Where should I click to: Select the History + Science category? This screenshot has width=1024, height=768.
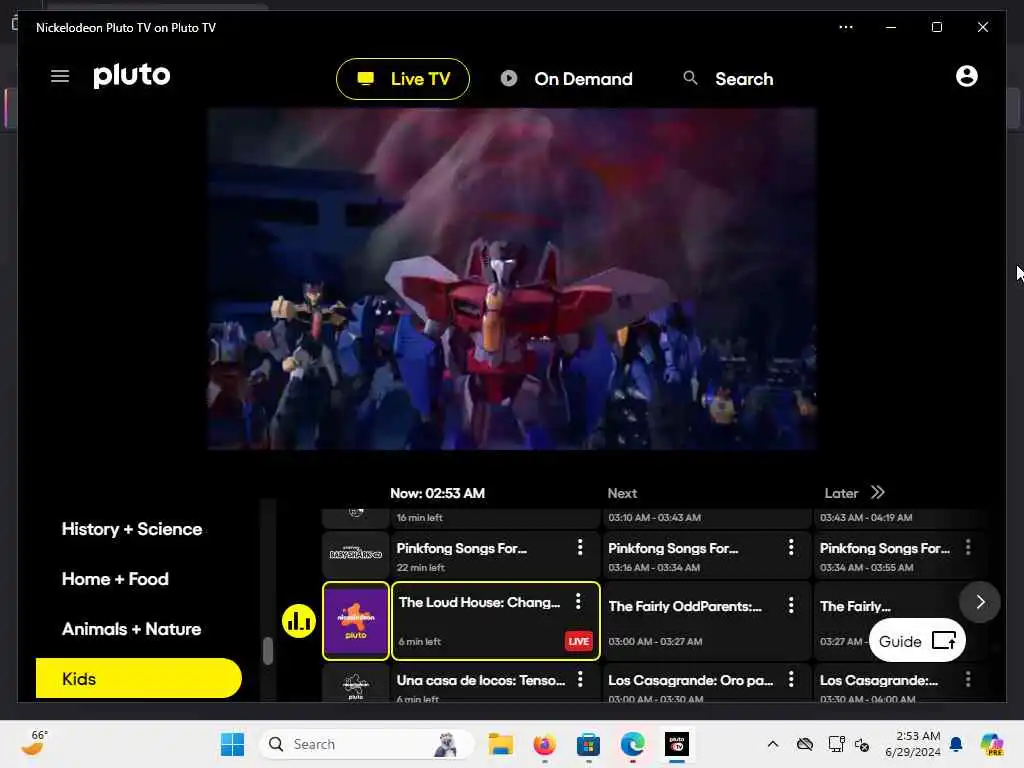(132, 529)
